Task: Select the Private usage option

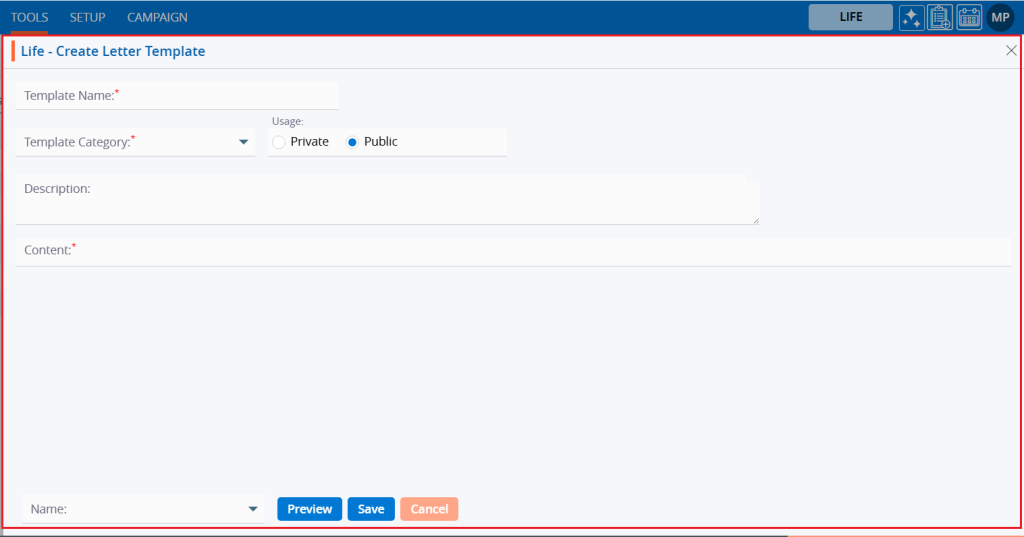Action: tap(279, 142)
